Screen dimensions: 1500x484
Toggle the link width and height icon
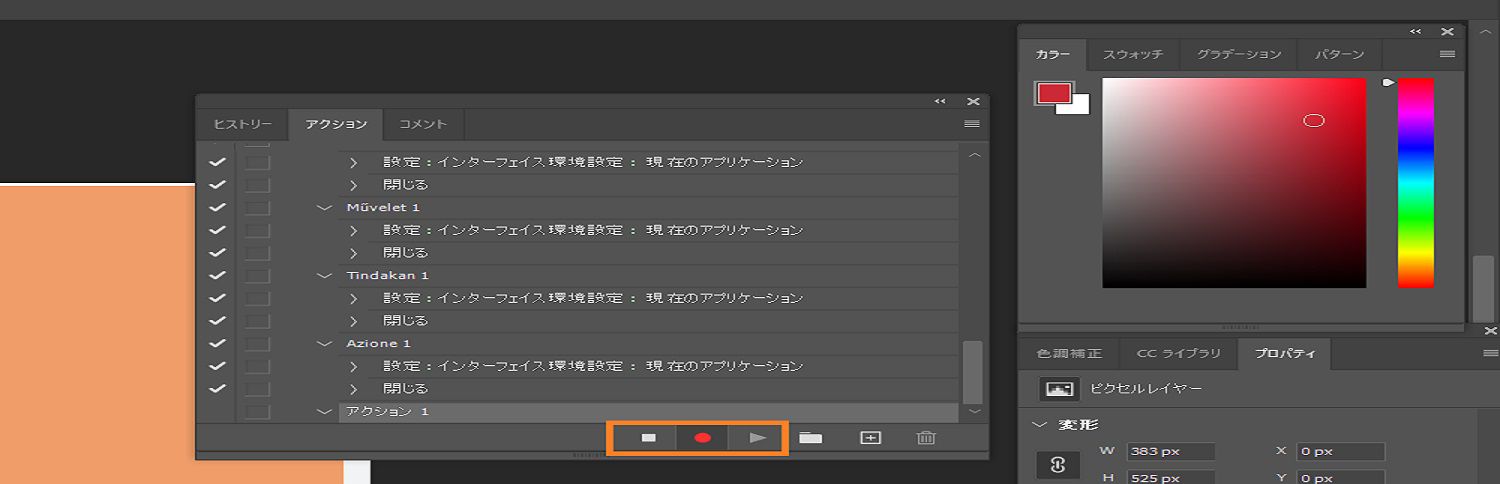click(1059, 464)
